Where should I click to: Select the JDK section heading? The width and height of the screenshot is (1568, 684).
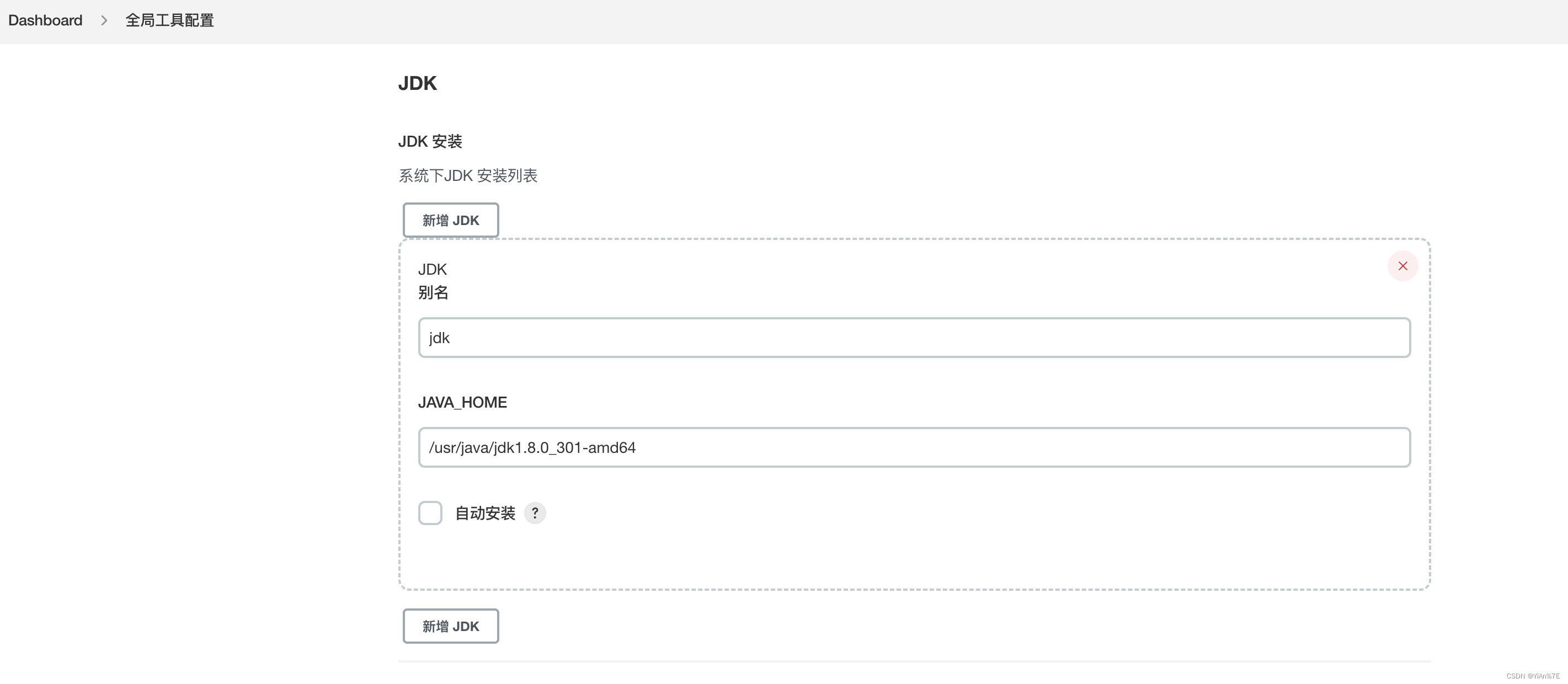pos(418,83)
